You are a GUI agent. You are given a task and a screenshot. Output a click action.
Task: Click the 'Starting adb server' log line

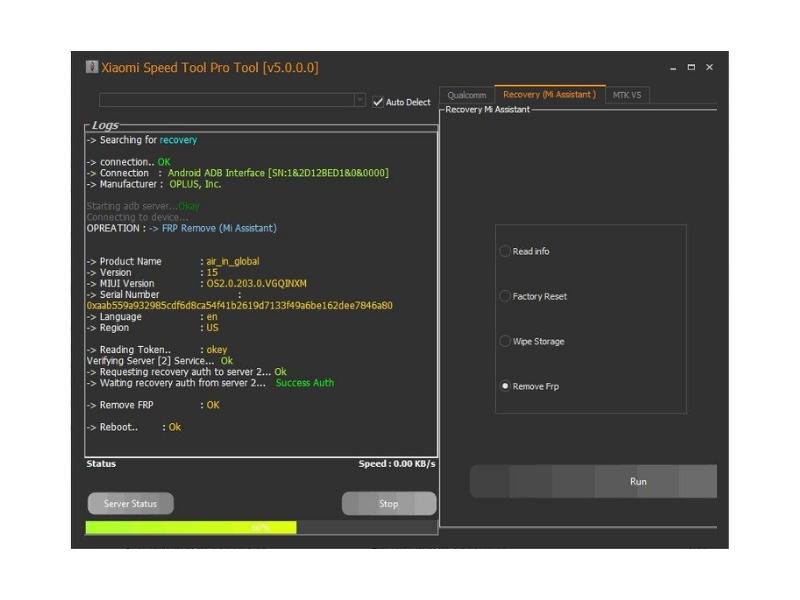click(143, 206)
